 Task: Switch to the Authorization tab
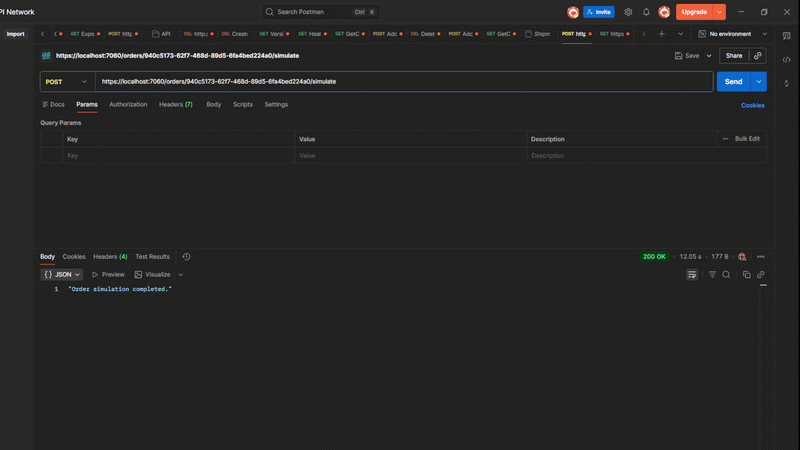[128, 104]
